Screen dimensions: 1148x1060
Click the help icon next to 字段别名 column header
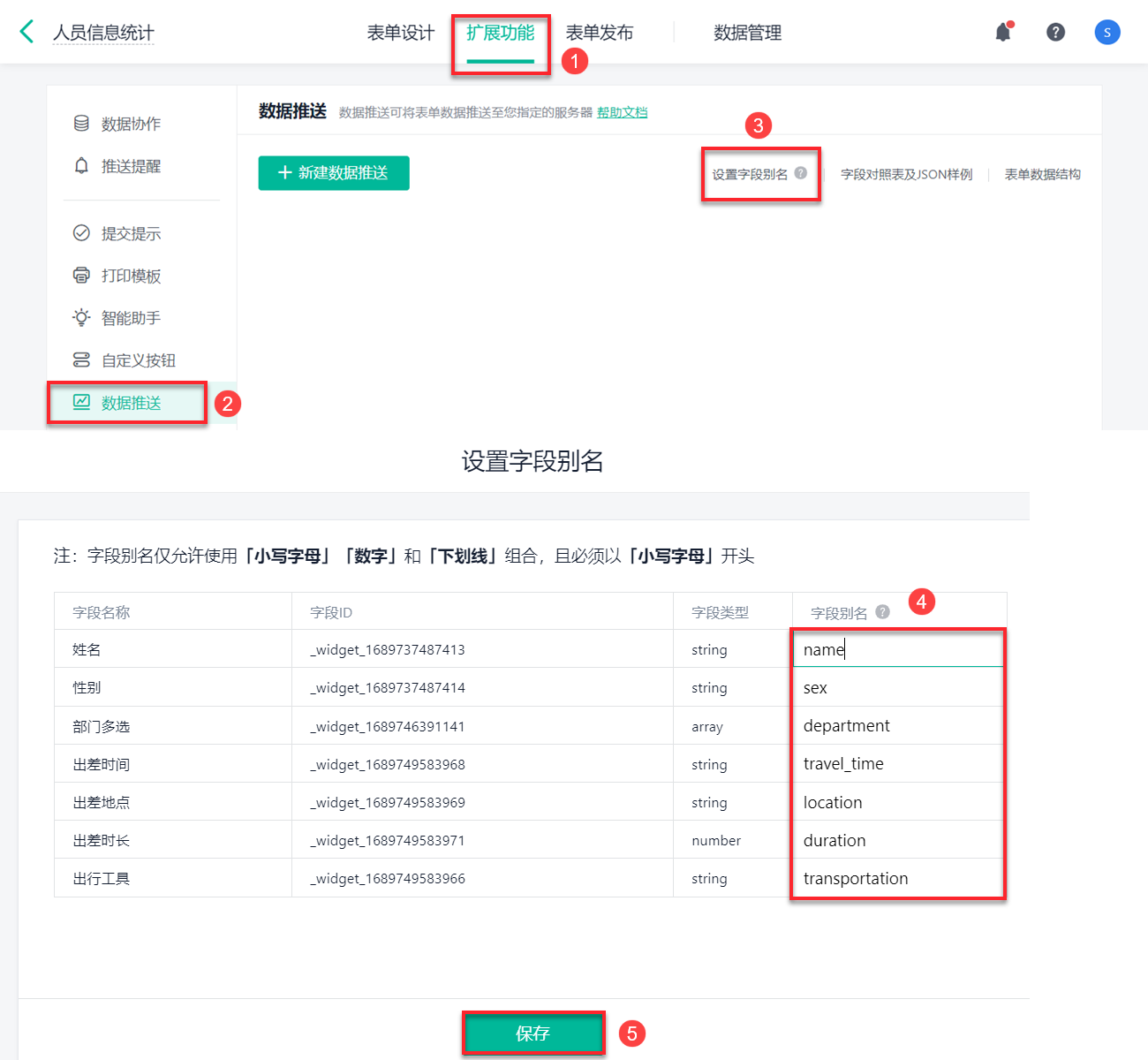point(882,611)
